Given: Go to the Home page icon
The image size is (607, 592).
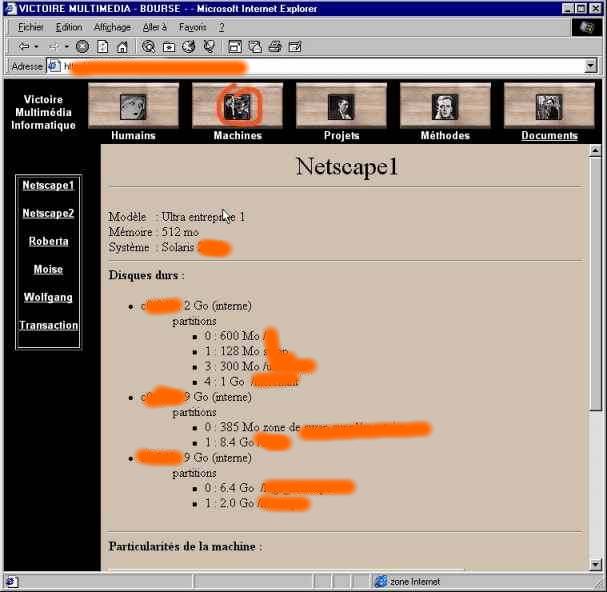Looking at the screenshot, I should click(x=122, y=47).
